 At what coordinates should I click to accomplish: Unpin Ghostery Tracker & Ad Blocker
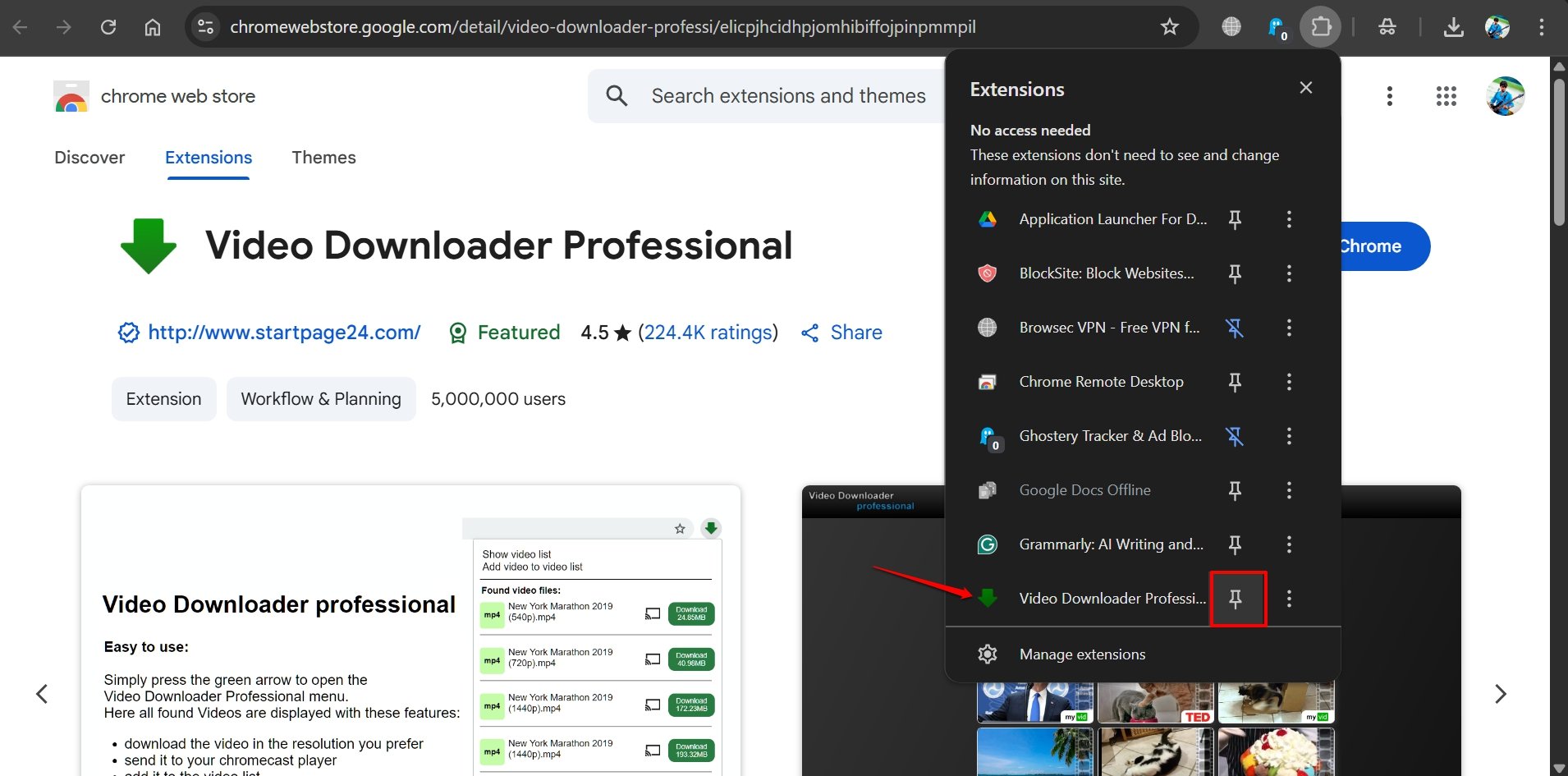pos(1235,436)
